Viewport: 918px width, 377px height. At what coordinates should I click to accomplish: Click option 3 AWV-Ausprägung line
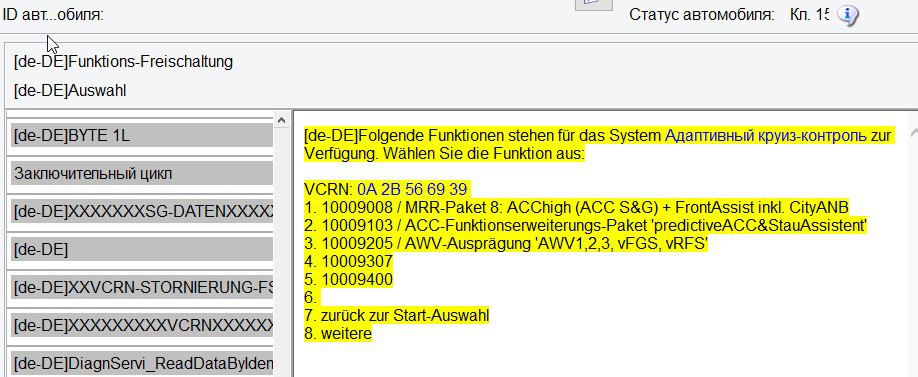point(506,244)
